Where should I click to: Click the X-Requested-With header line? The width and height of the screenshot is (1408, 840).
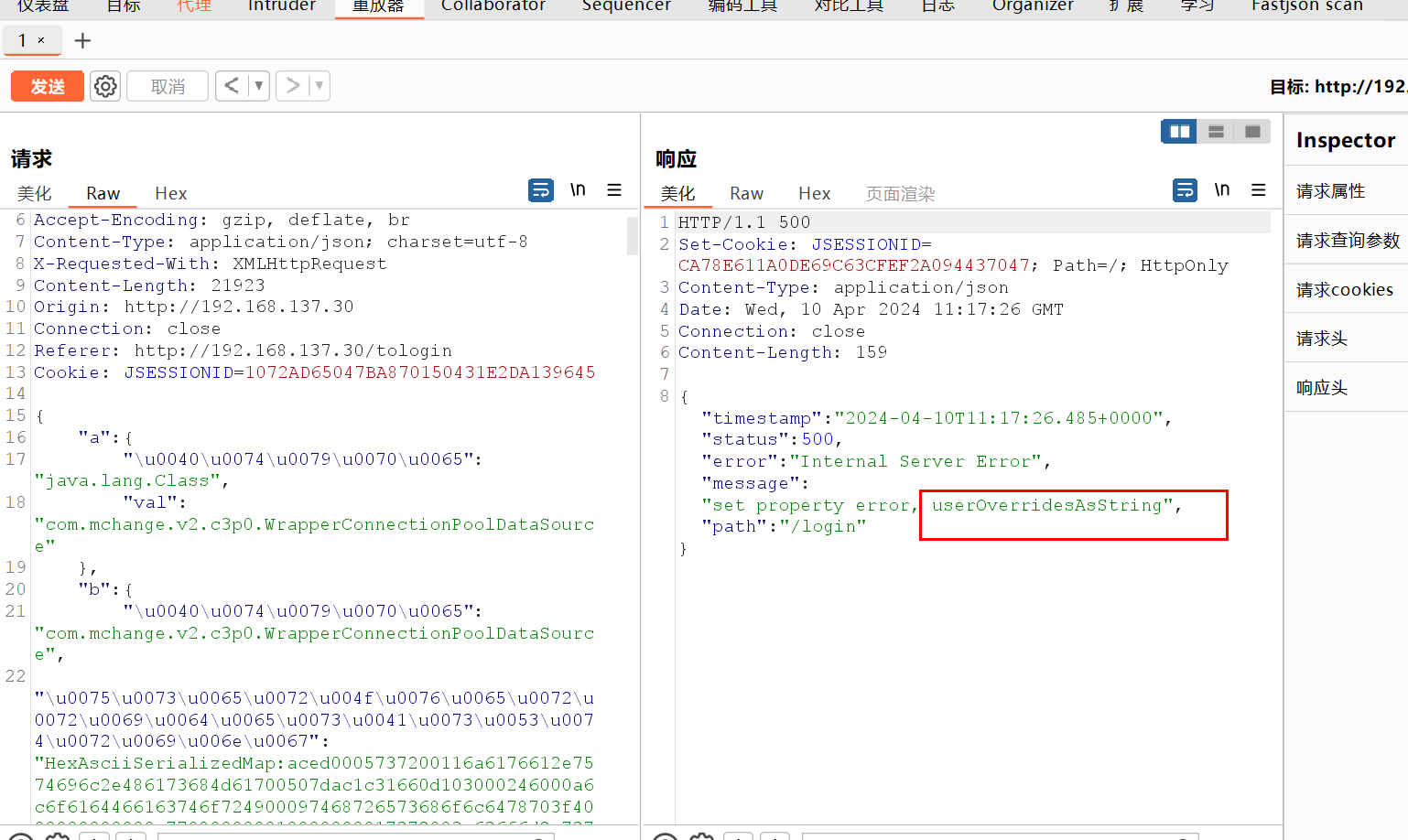211,264
